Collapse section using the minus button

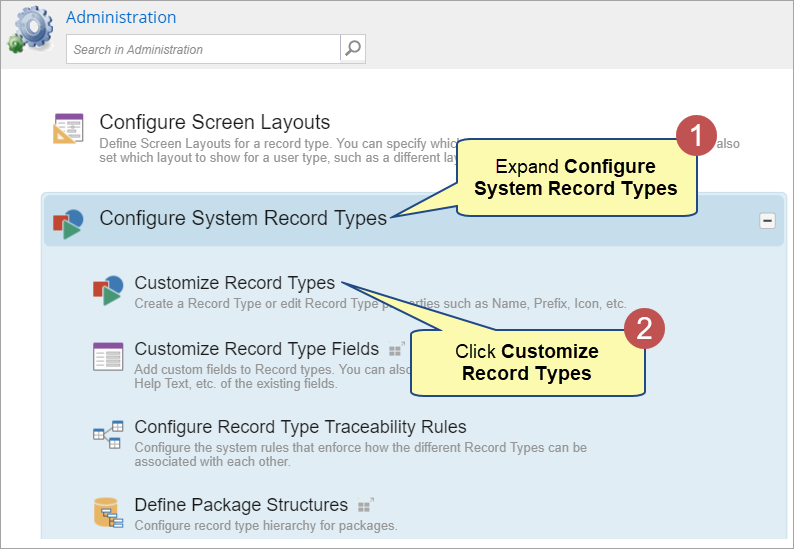(767, 221)
